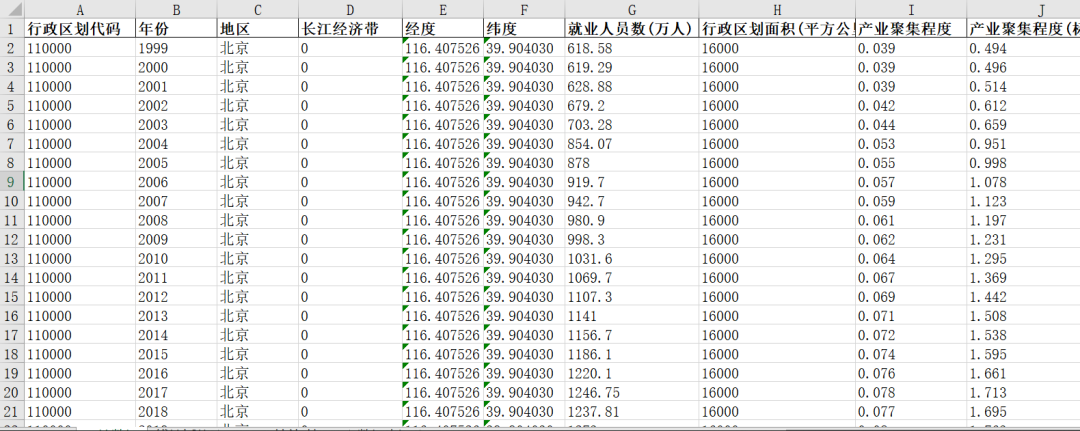1080x431 pixels.
Task: Click employment value '1246.75'
Action: [x=631, y=392]
